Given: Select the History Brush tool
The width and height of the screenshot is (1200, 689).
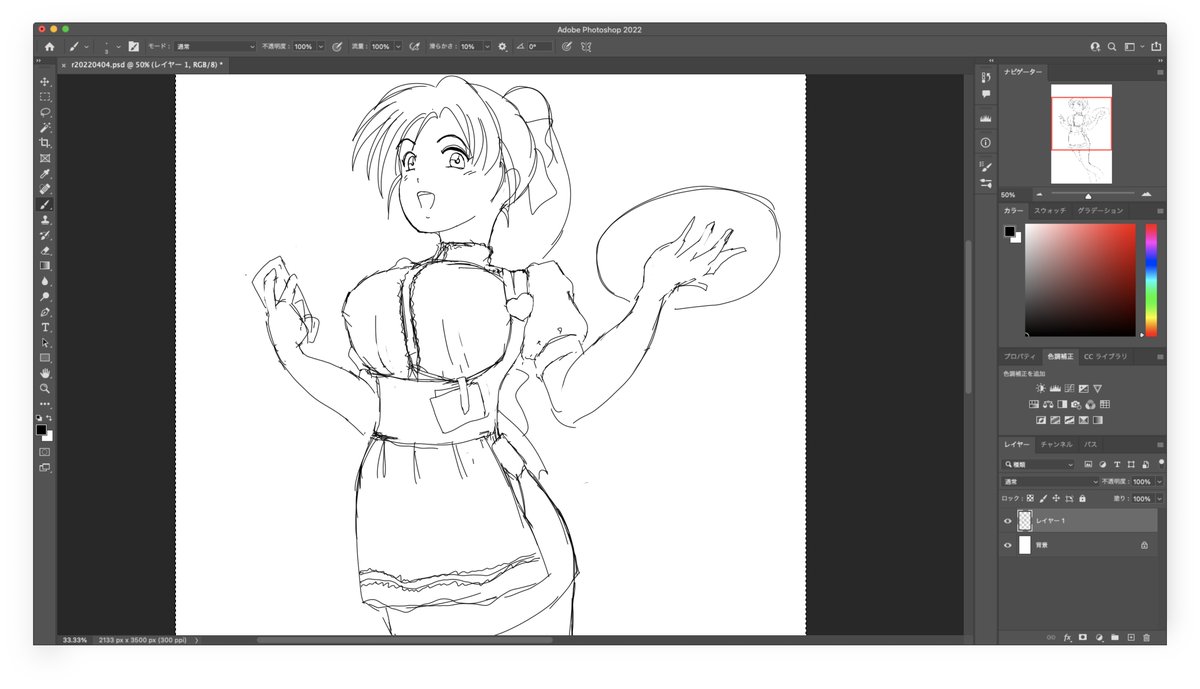Looking at the screenshot, I should tap(45, 235).
